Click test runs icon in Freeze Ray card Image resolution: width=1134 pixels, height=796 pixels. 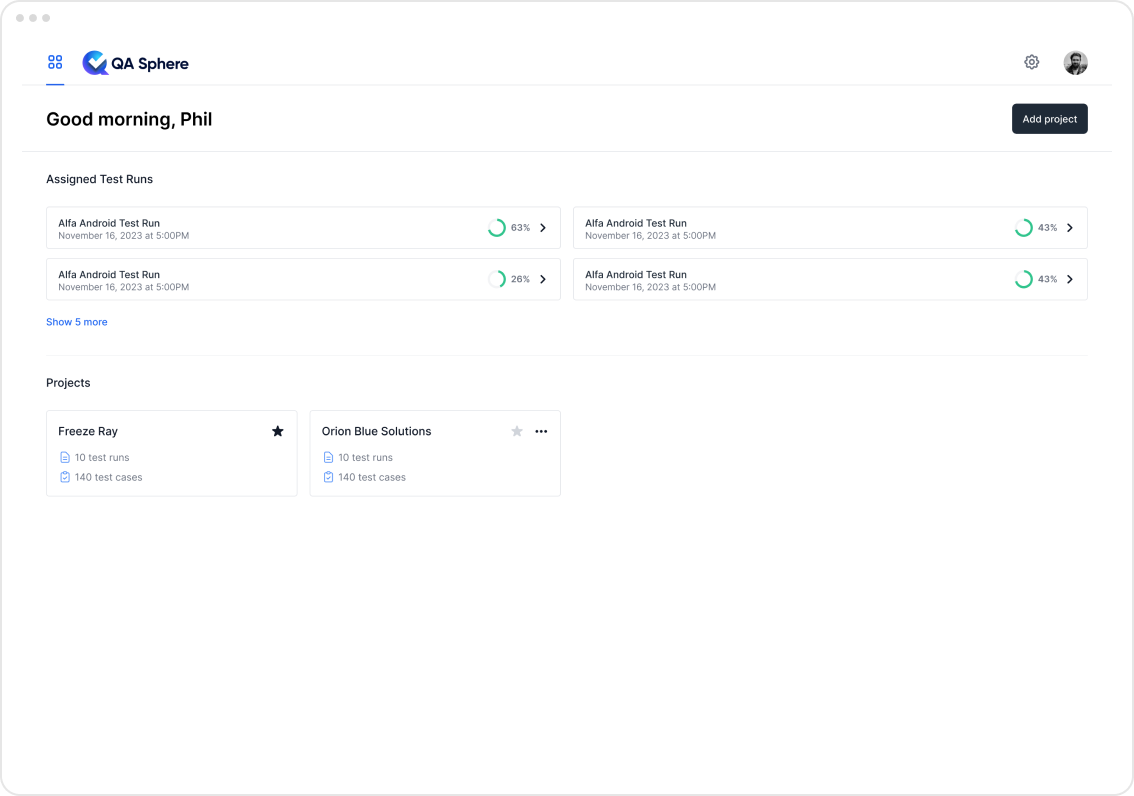(x=65, y=457)
